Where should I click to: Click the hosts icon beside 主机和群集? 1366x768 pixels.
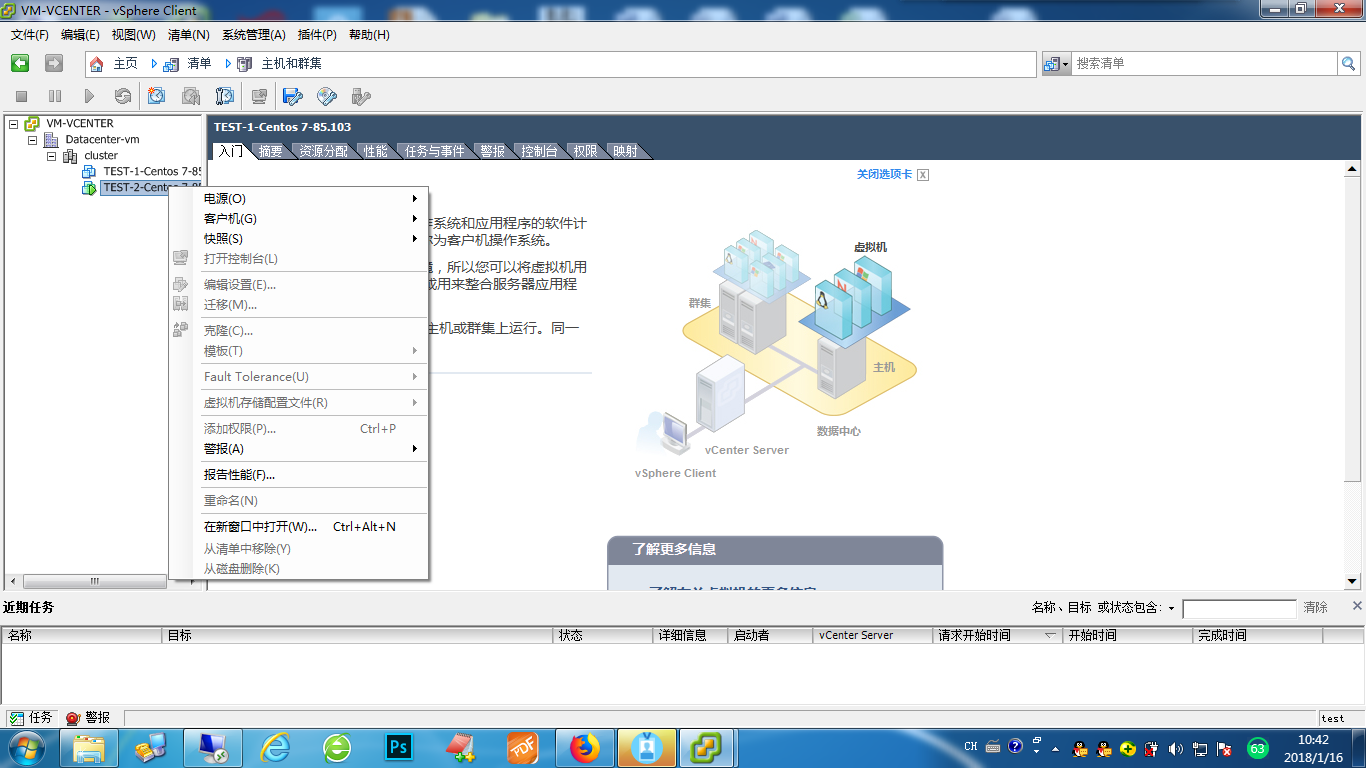245,64
